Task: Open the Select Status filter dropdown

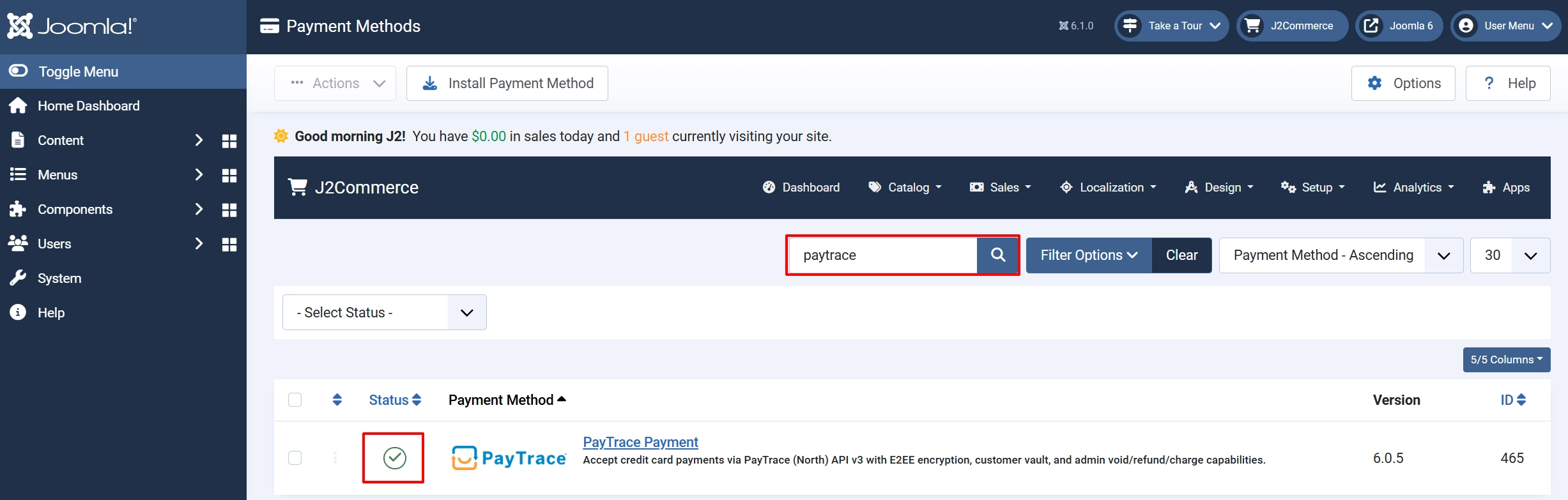Action: pos(385,312)
